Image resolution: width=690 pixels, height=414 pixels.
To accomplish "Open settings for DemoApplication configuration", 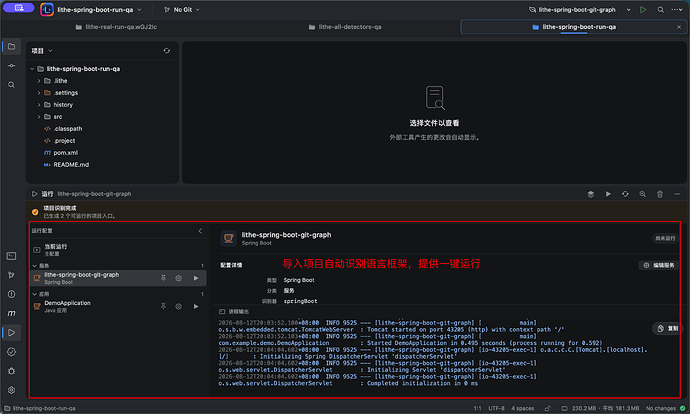I will [x=179, y=306].
